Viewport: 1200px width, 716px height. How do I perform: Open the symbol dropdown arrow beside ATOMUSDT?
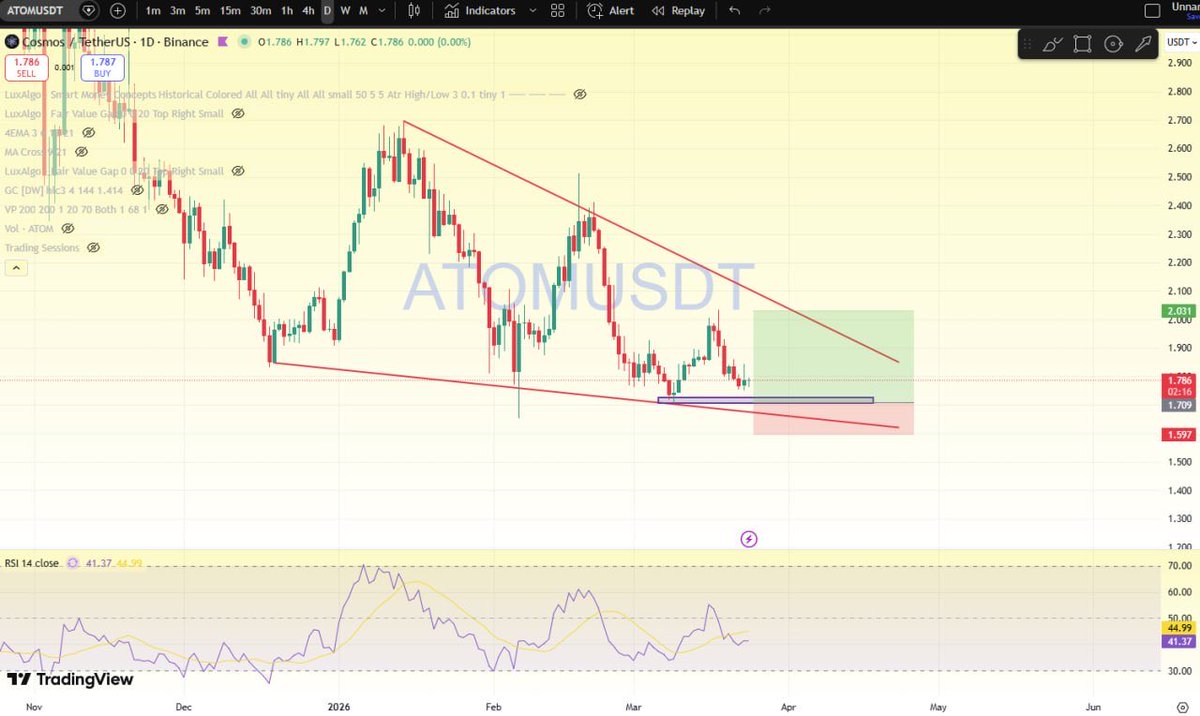pos(90,11)
